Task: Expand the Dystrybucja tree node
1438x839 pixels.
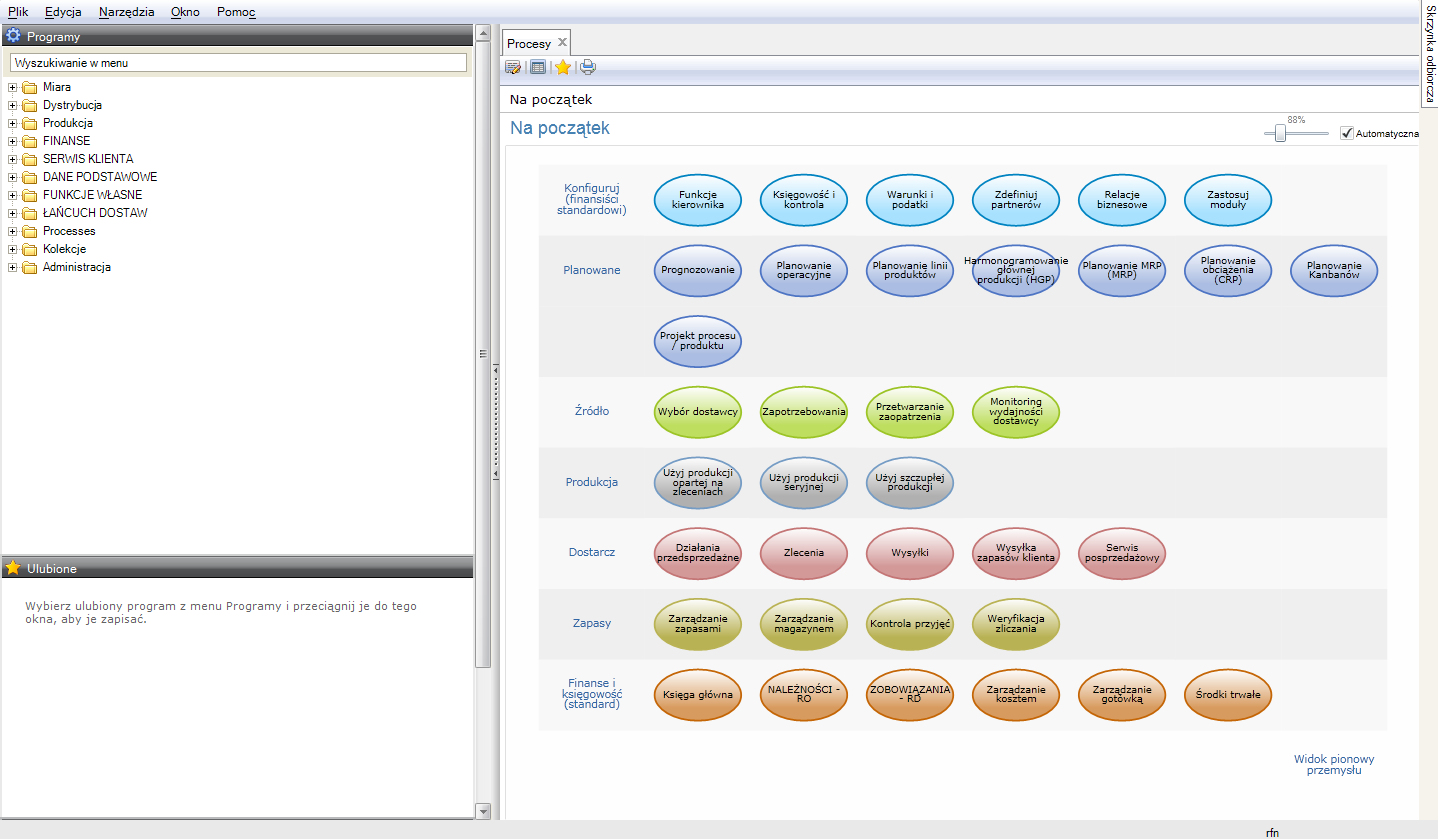Action: click(13, 105)
